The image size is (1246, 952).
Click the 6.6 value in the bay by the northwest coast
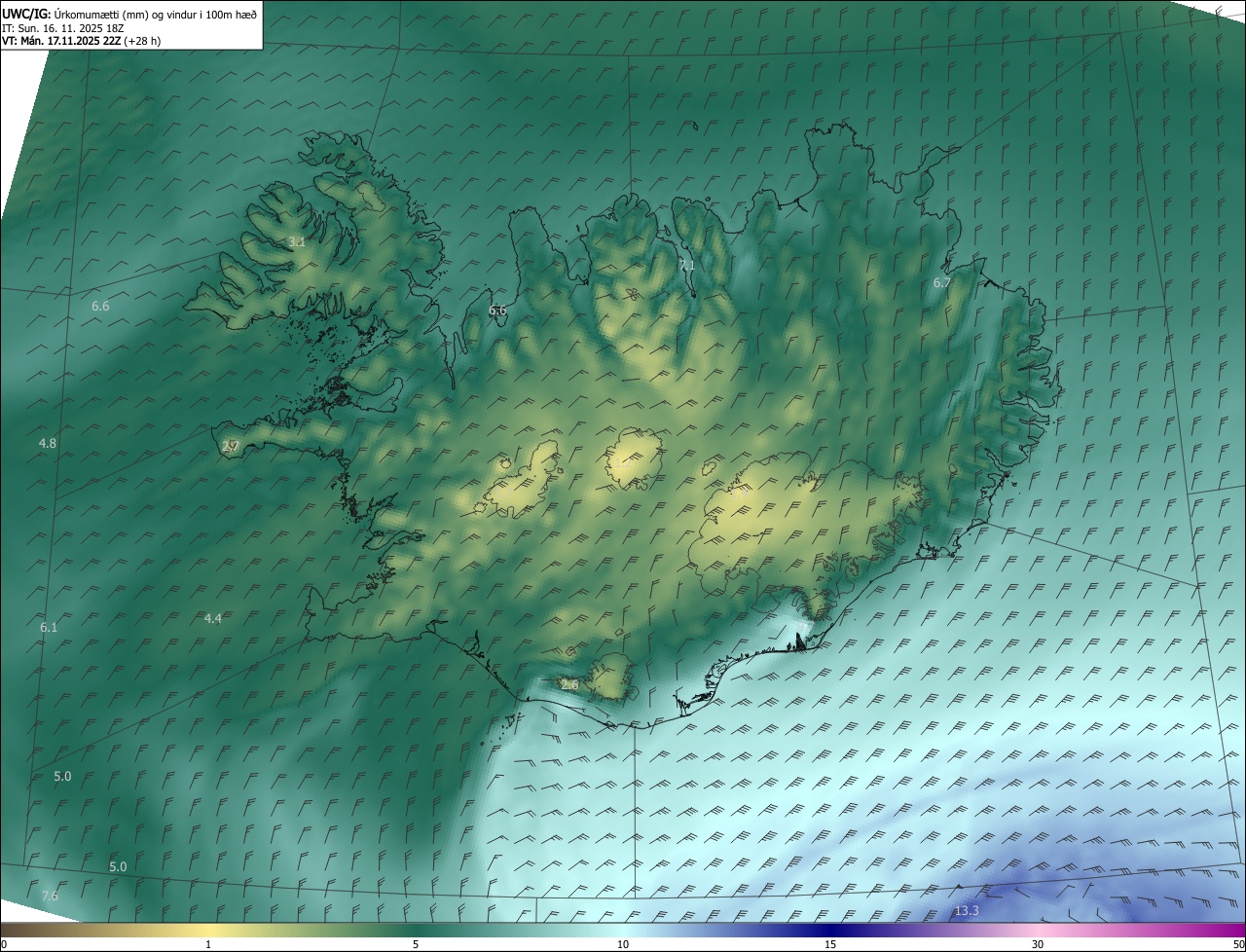pyautogui.click(x=497, y=311)
